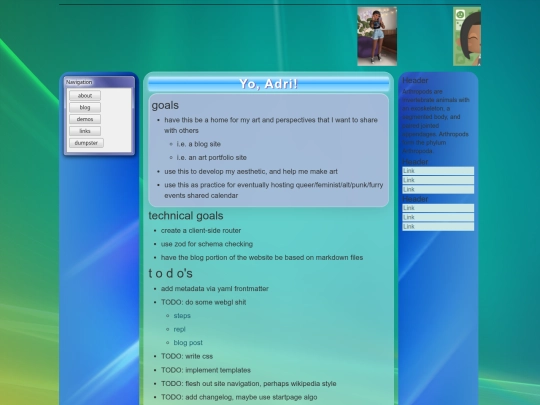Click the develop my aesthetic goal line

251,171
